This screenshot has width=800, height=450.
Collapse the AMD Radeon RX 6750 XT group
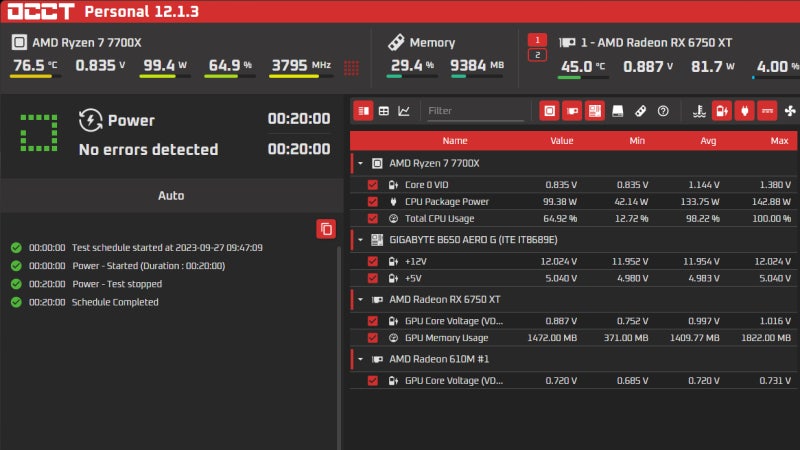click(361, 299)
